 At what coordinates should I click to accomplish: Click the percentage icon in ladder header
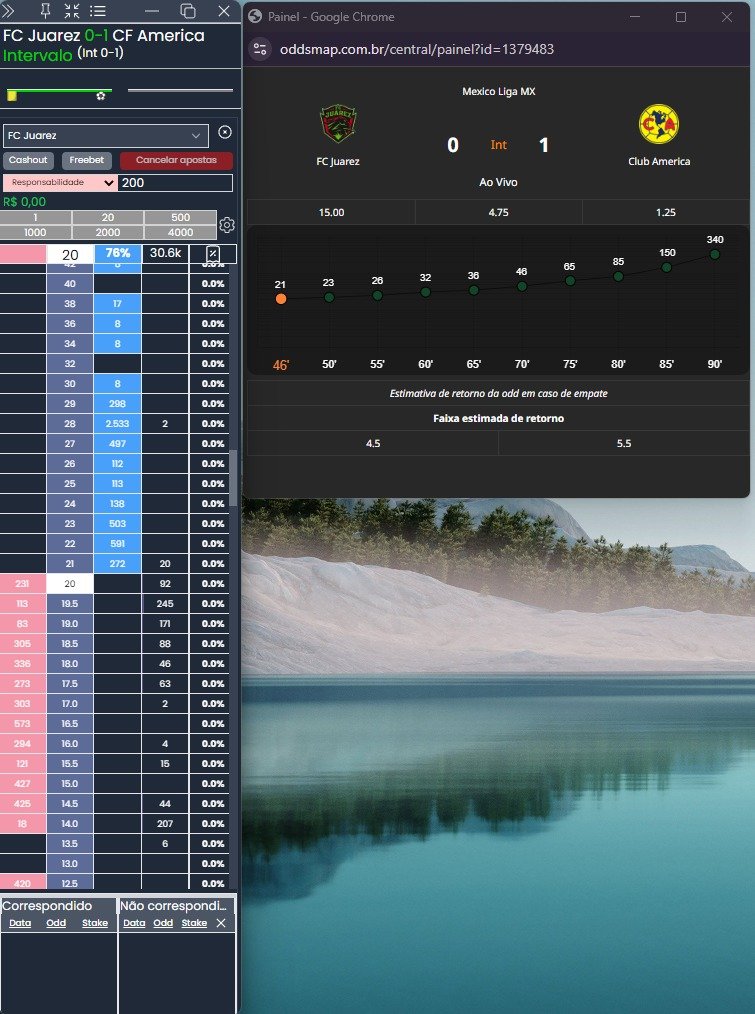(212, 254)
